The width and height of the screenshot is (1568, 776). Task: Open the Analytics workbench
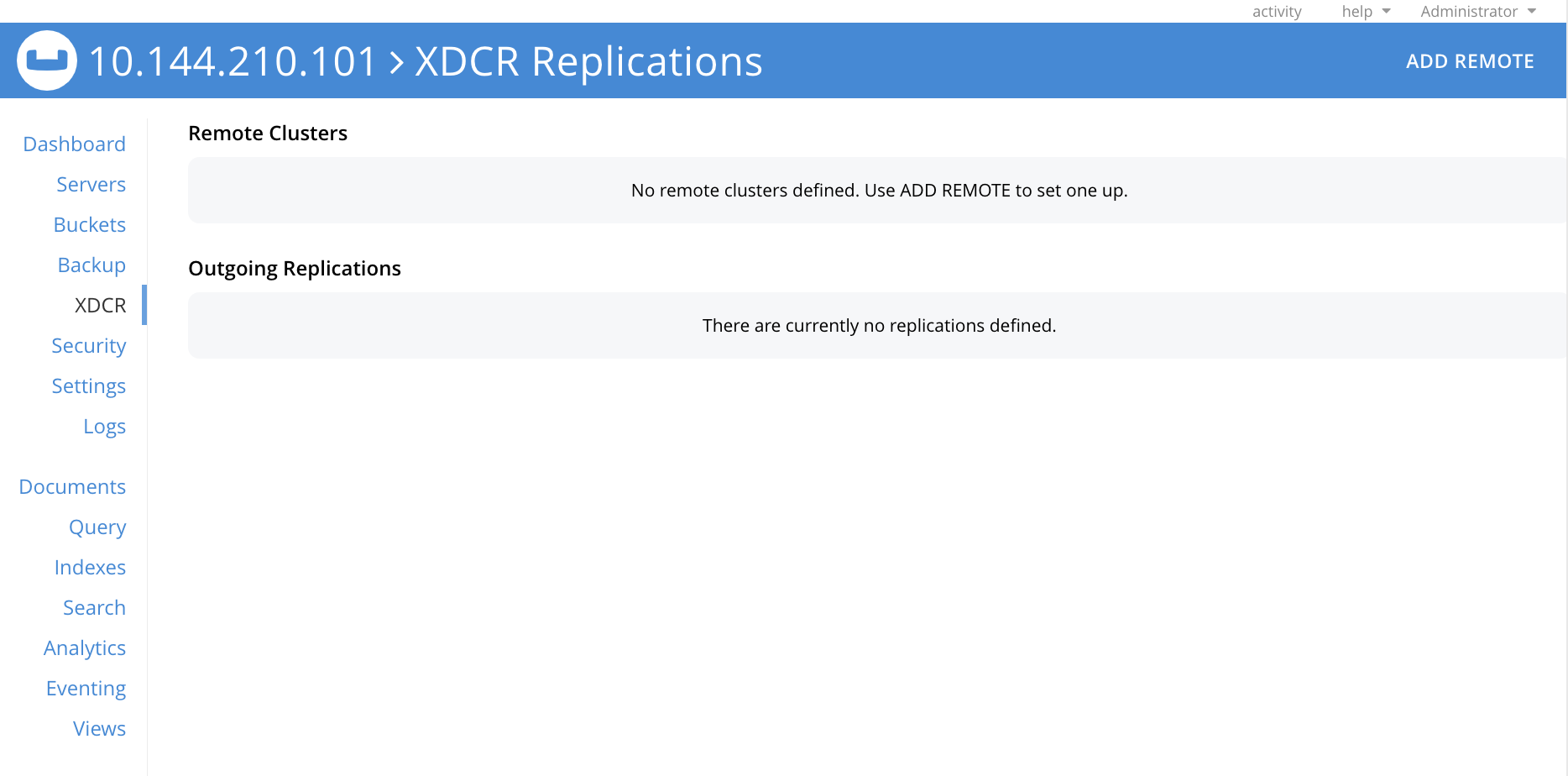point(84,648)
